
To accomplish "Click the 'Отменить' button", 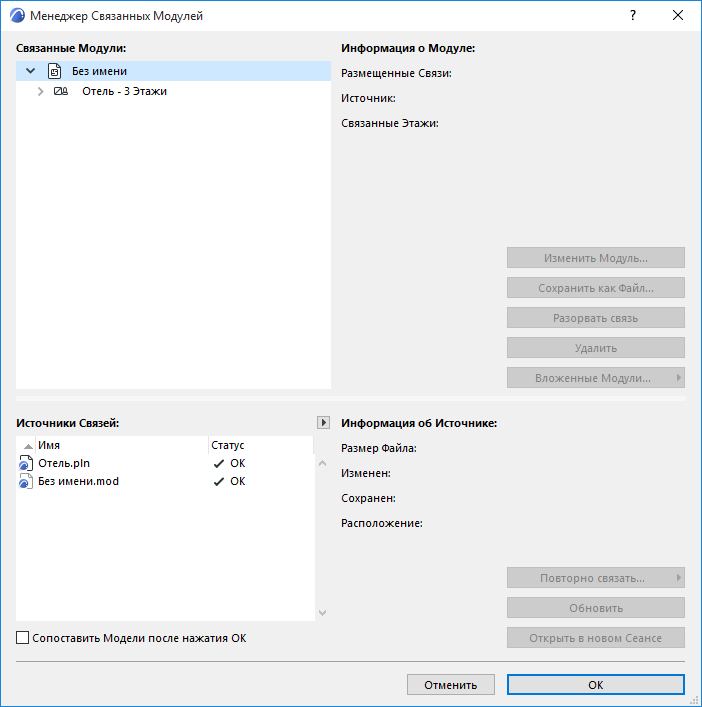I will tap(450, 685).
